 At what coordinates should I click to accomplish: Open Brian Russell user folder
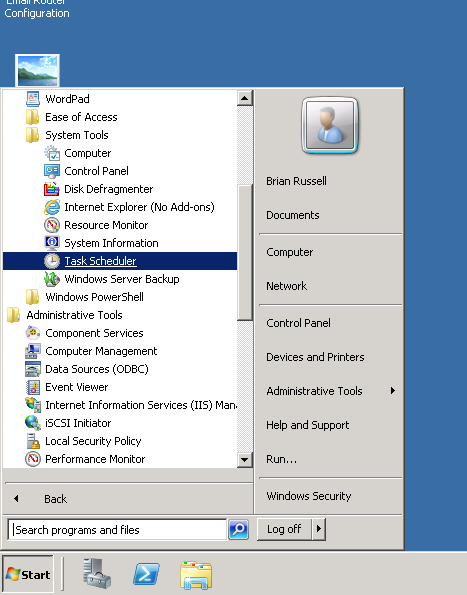[x=296, y=181]
